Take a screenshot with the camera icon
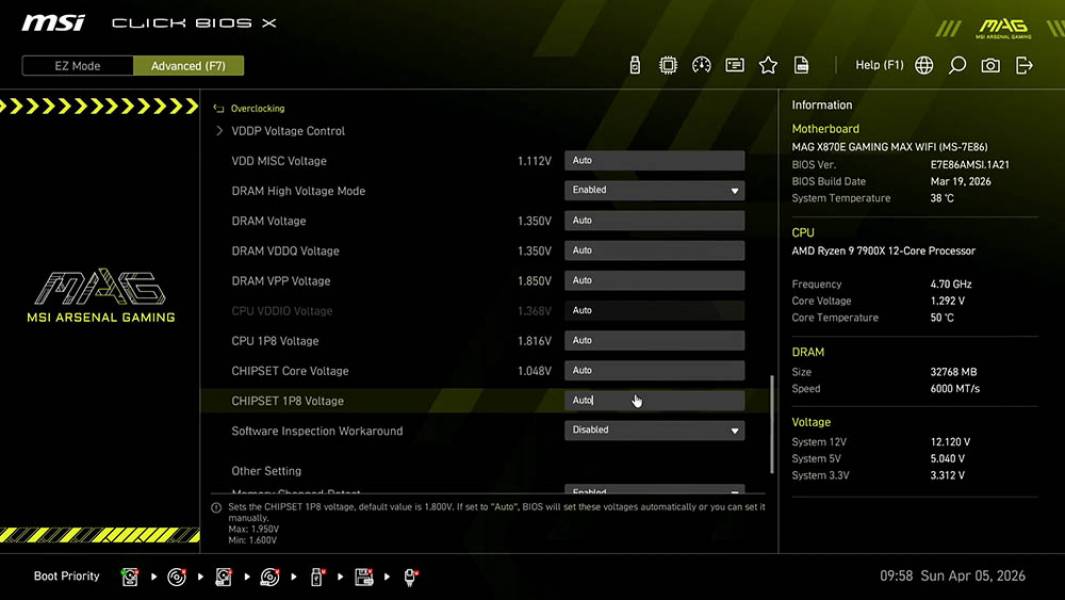The height and width of the screenshot is (600, 1065). pyautogui.click(x=990, y=64)
